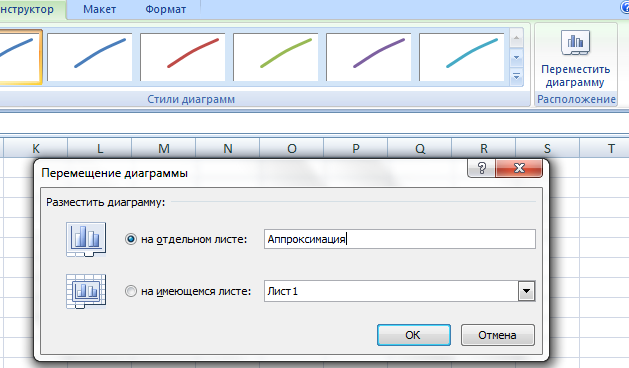Select the red line chart style
629x368 pixels.
[x=183, y=57]
